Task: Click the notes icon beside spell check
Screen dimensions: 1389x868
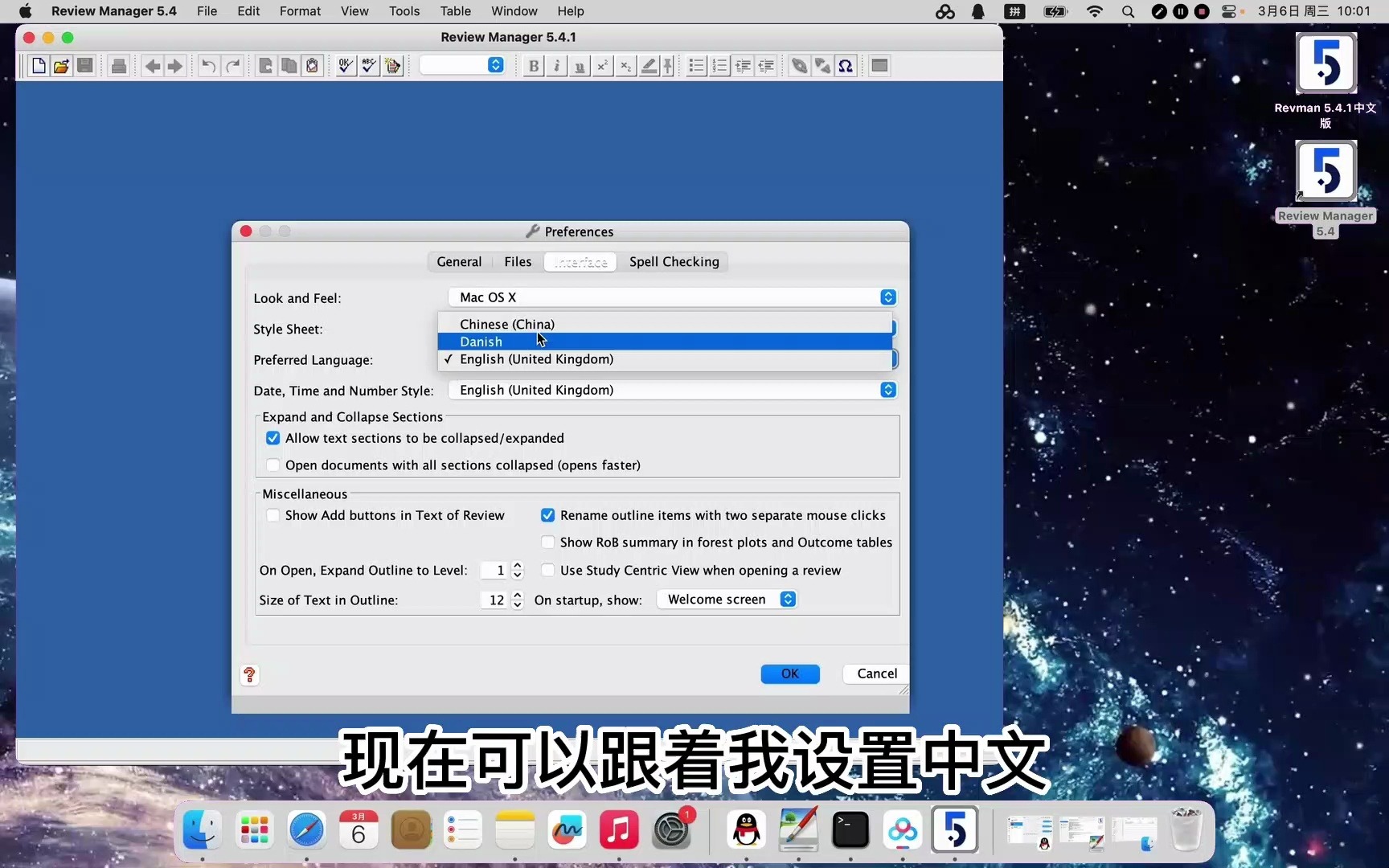Action: (392, 66)
